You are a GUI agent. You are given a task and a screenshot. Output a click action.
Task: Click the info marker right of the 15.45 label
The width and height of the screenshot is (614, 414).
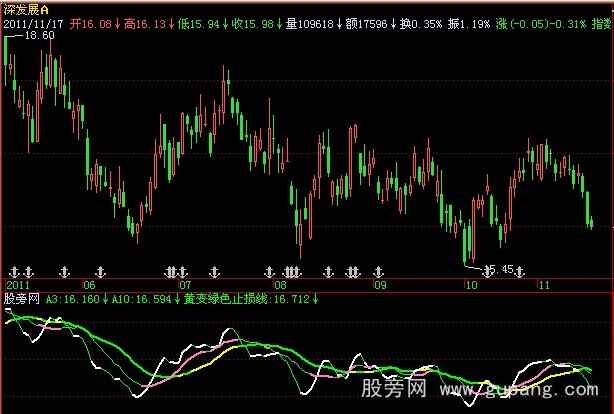[x=520, y=271]
